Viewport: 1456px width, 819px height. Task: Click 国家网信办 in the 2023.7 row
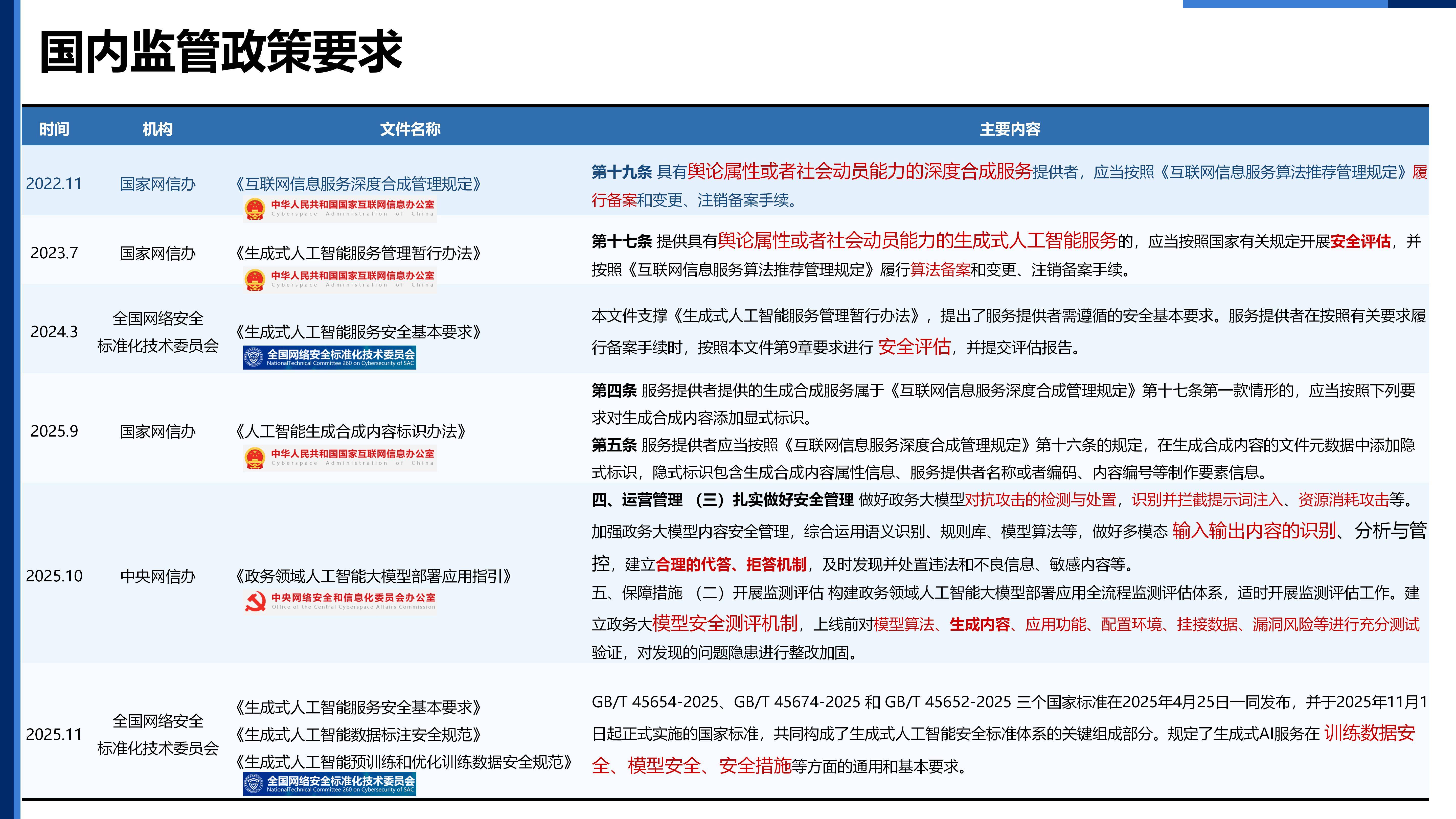(x=158, y=253)
